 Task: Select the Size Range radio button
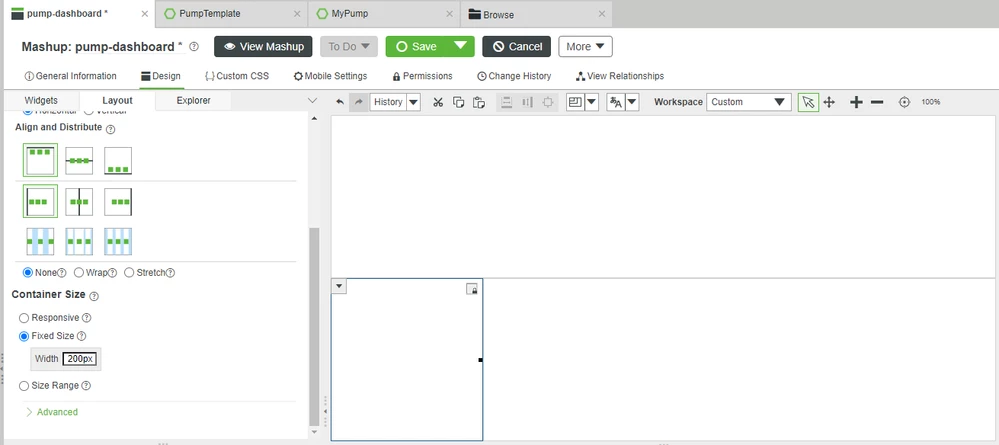click(24, 386)
